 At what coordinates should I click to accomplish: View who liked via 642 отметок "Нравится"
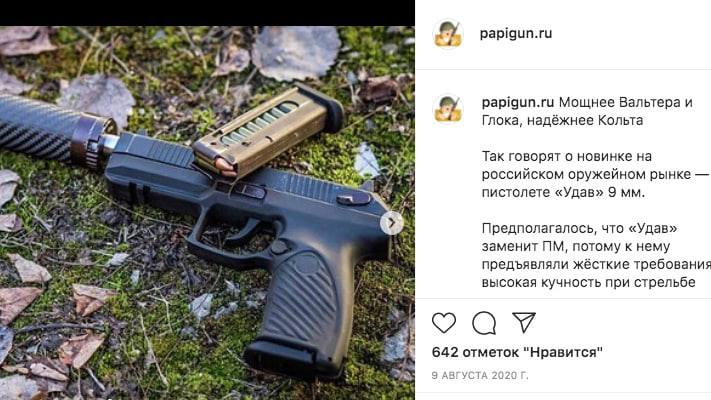(x=517, y=352)
